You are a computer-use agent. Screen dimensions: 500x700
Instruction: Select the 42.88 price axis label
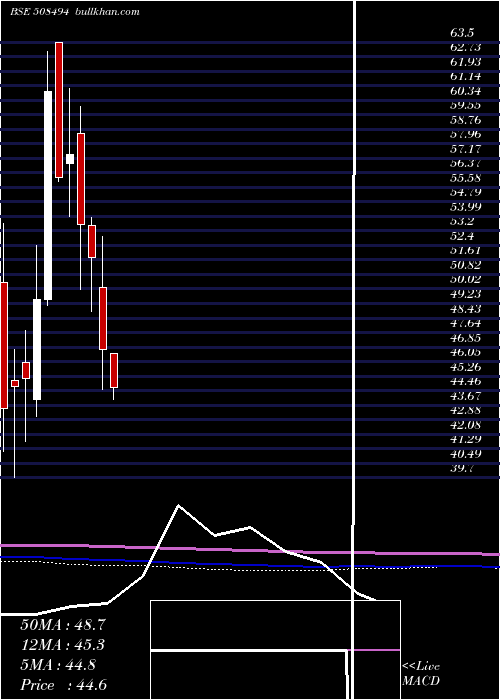(x=466, y=410)
